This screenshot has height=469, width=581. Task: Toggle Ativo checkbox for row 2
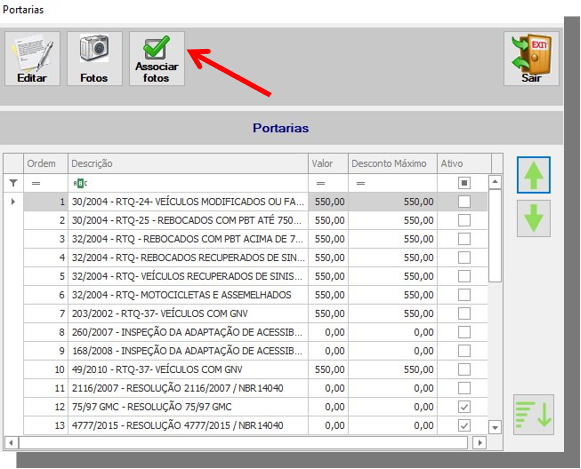(x=464, y=220)
